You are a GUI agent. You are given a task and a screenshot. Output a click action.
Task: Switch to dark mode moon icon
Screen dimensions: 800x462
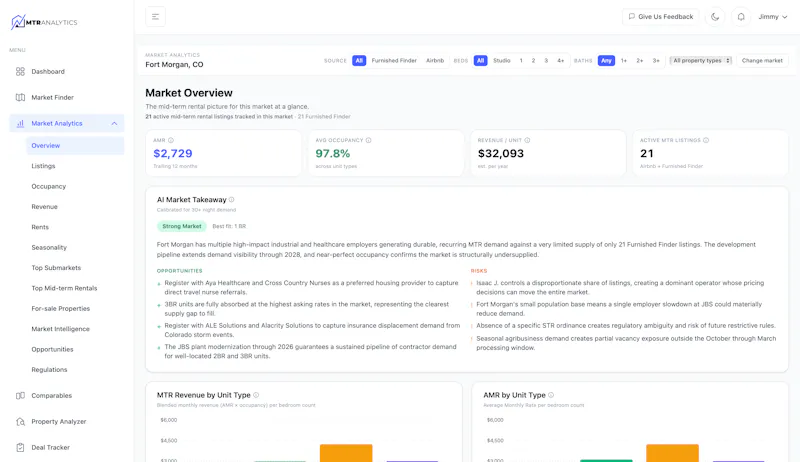[x=715, y=17]
